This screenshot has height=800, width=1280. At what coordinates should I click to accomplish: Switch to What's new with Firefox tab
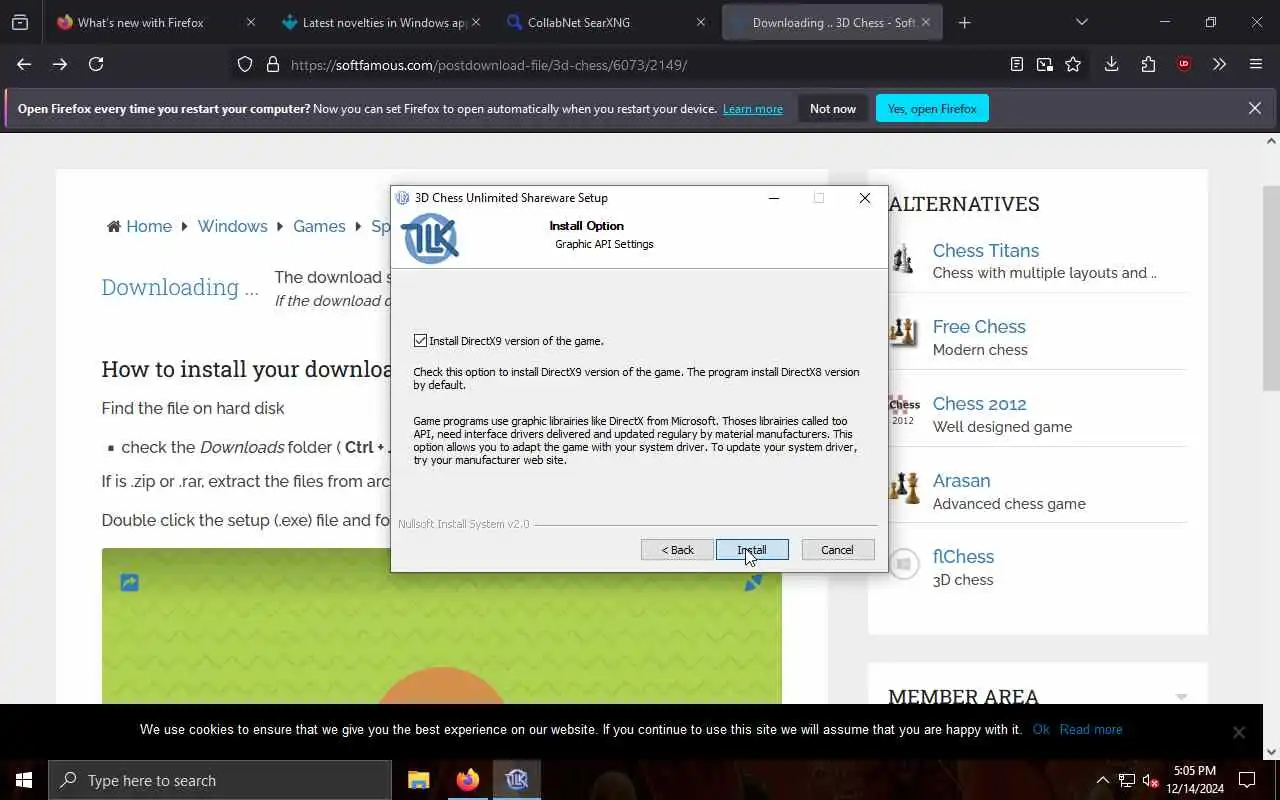140,22
